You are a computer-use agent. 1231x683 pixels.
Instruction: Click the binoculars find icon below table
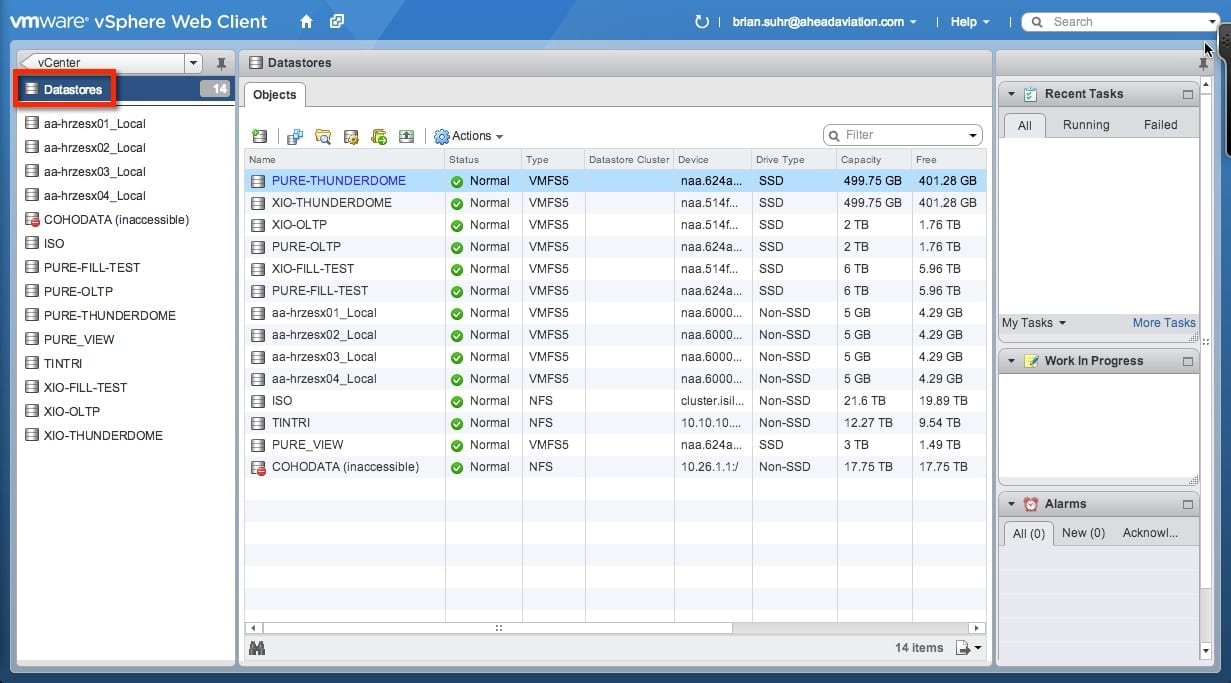click(x=257, y=648)
